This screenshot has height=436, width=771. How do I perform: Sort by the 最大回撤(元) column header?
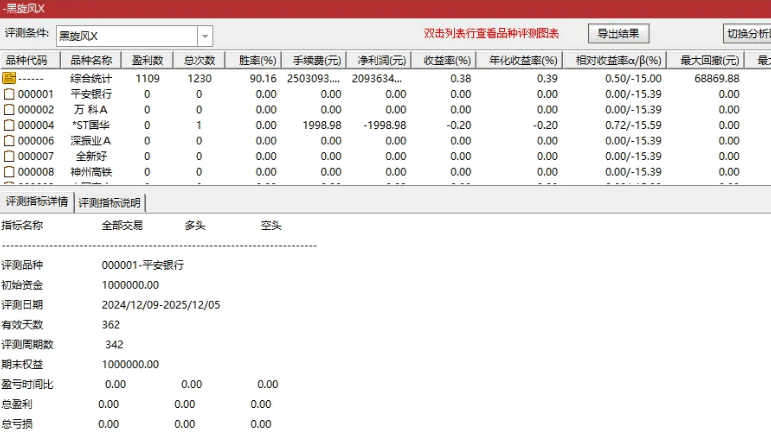706,60
